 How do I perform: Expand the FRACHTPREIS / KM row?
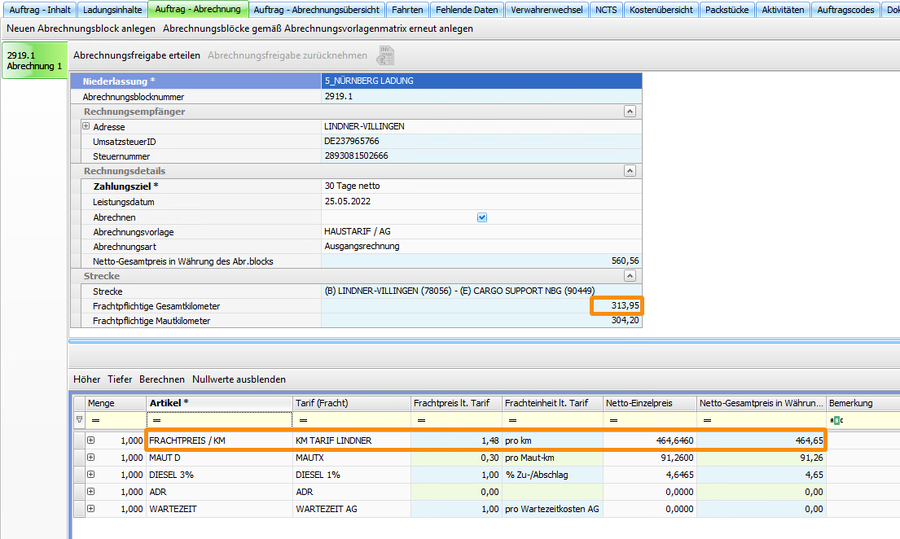91,440
